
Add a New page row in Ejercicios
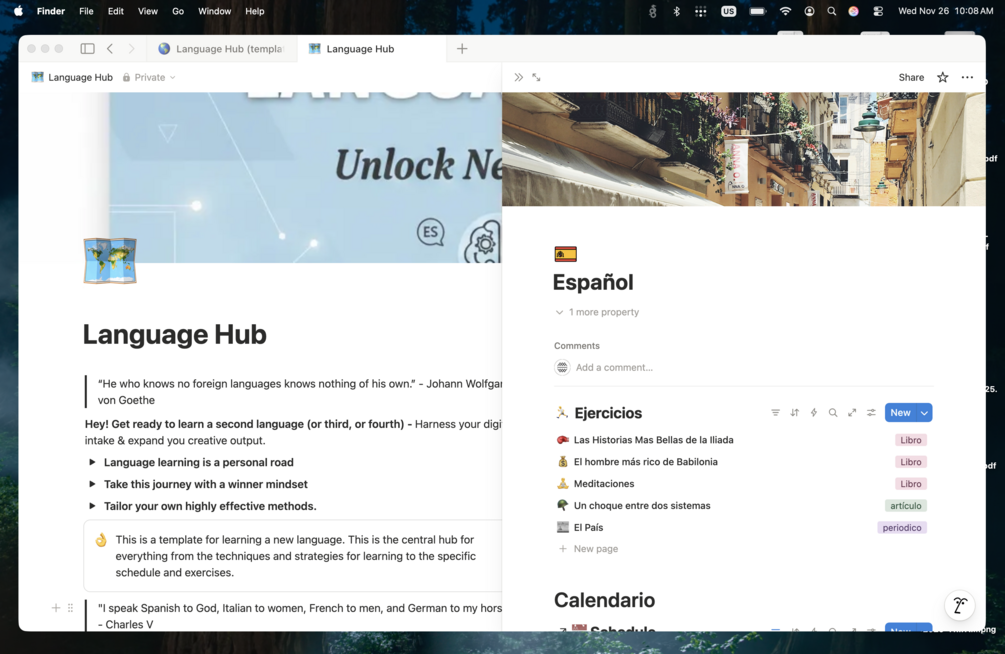click(x=588, y=549)
